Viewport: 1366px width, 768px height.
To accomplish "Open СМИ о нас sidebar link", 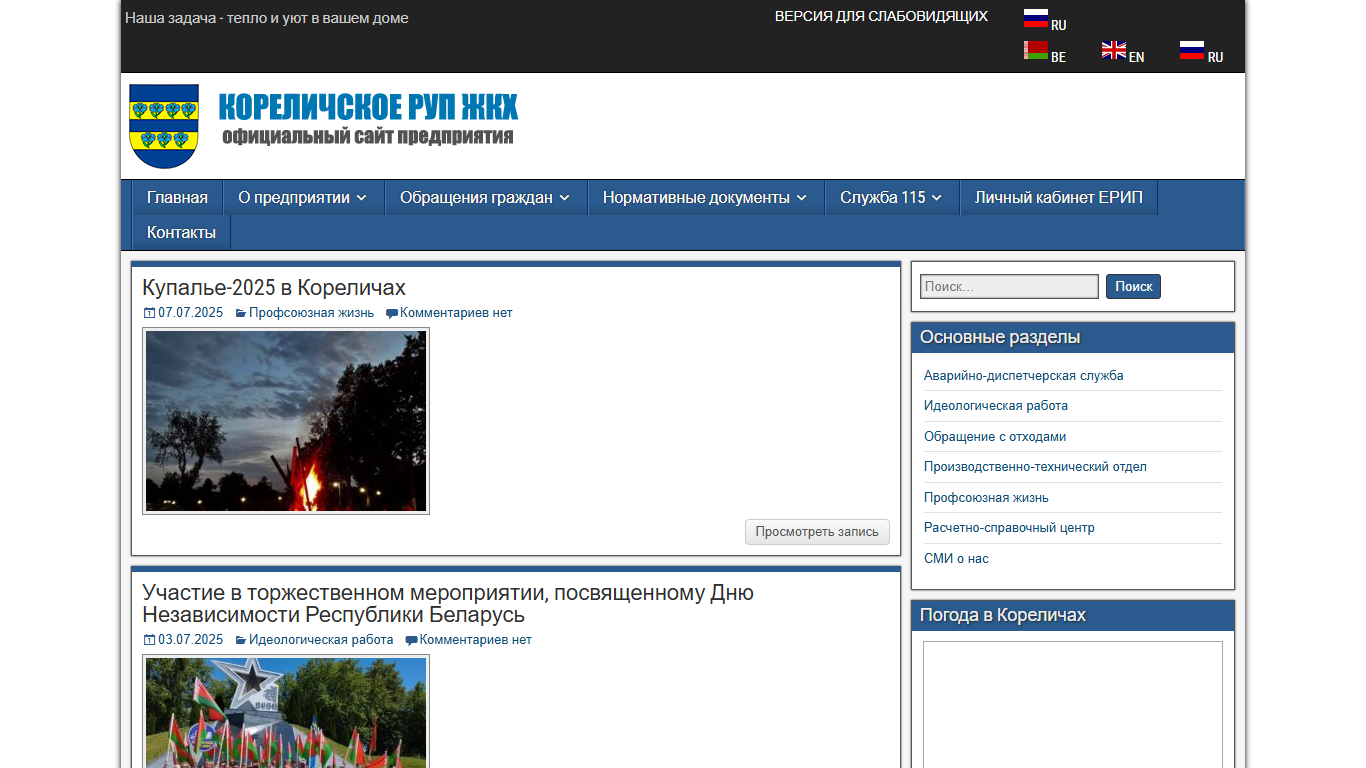I will pos(956,559).
